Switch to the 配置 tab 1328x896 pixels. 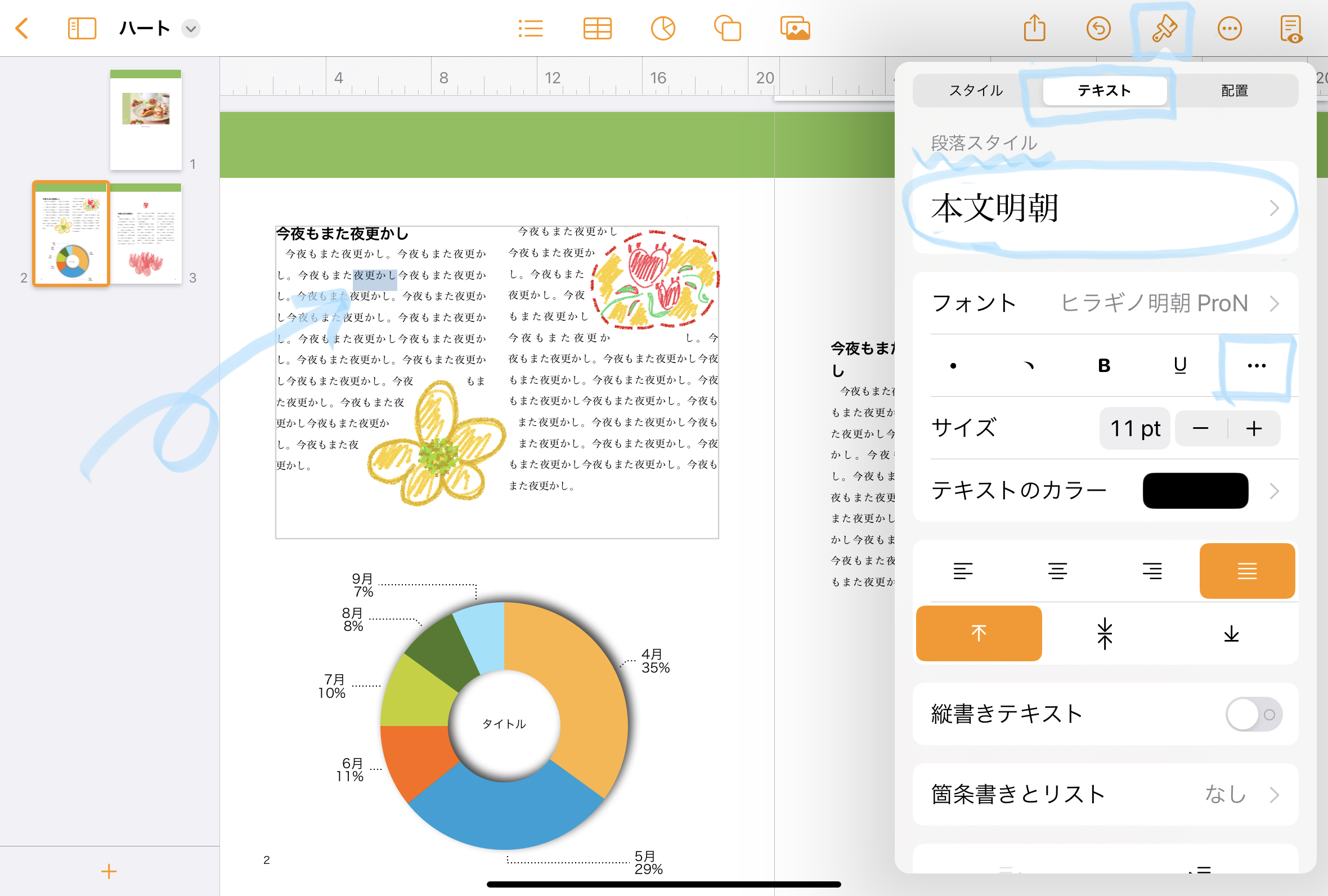pos(1234,90)
